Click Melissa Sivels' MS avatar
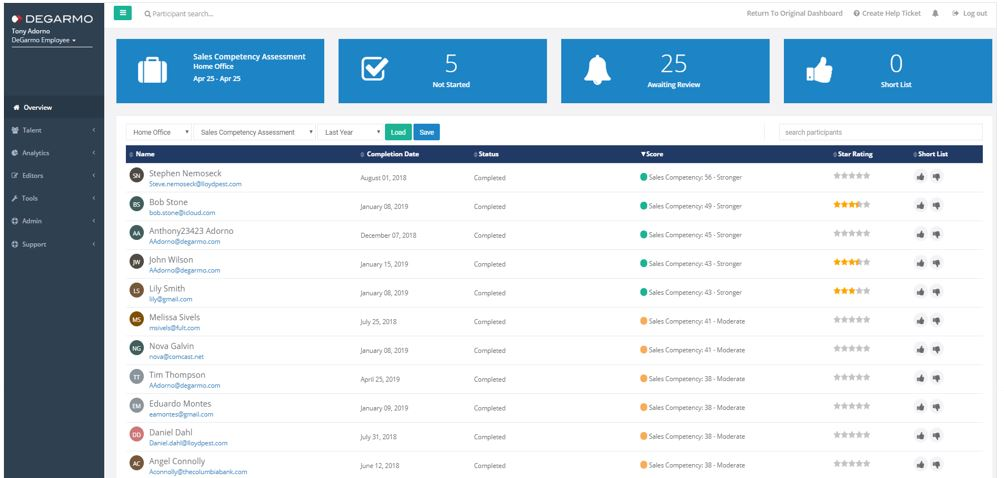This screenshot has width=1004, height=478. click(x=136, y=319)
